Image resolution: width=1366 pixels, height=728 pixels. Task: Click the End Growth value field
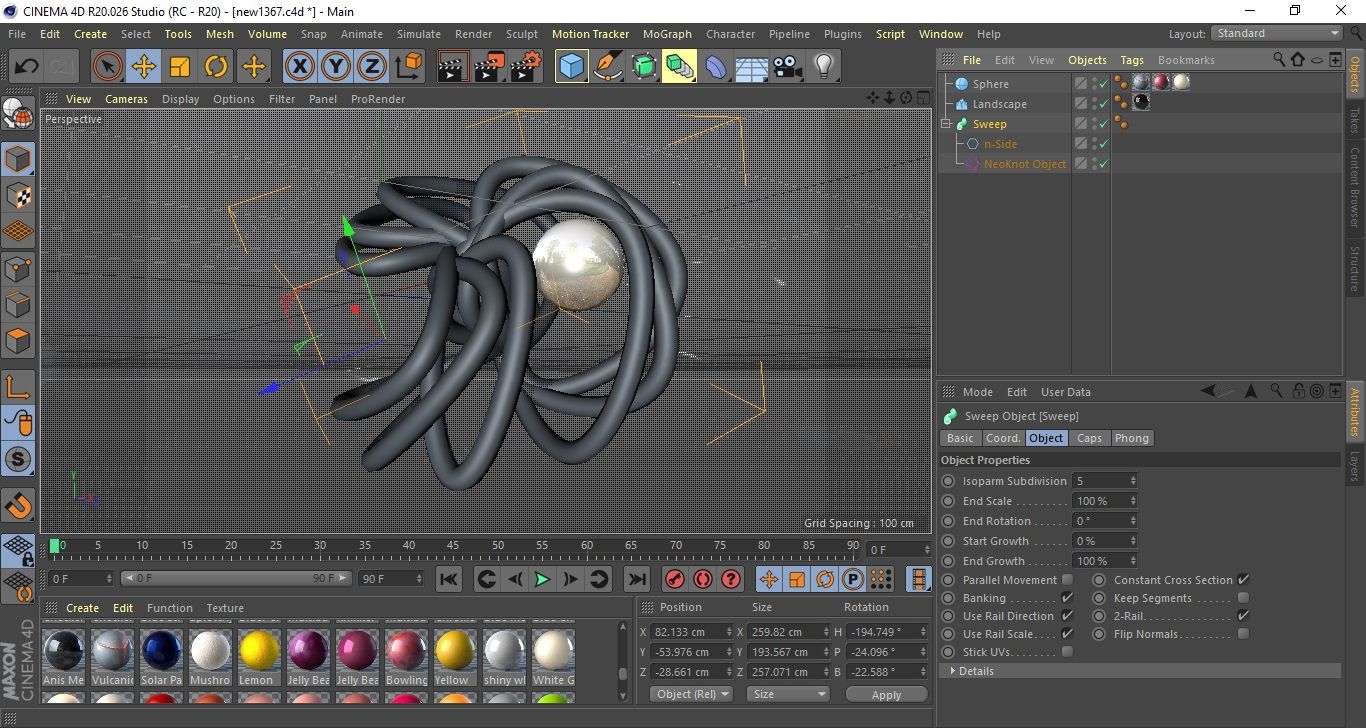click(1105, 561)
